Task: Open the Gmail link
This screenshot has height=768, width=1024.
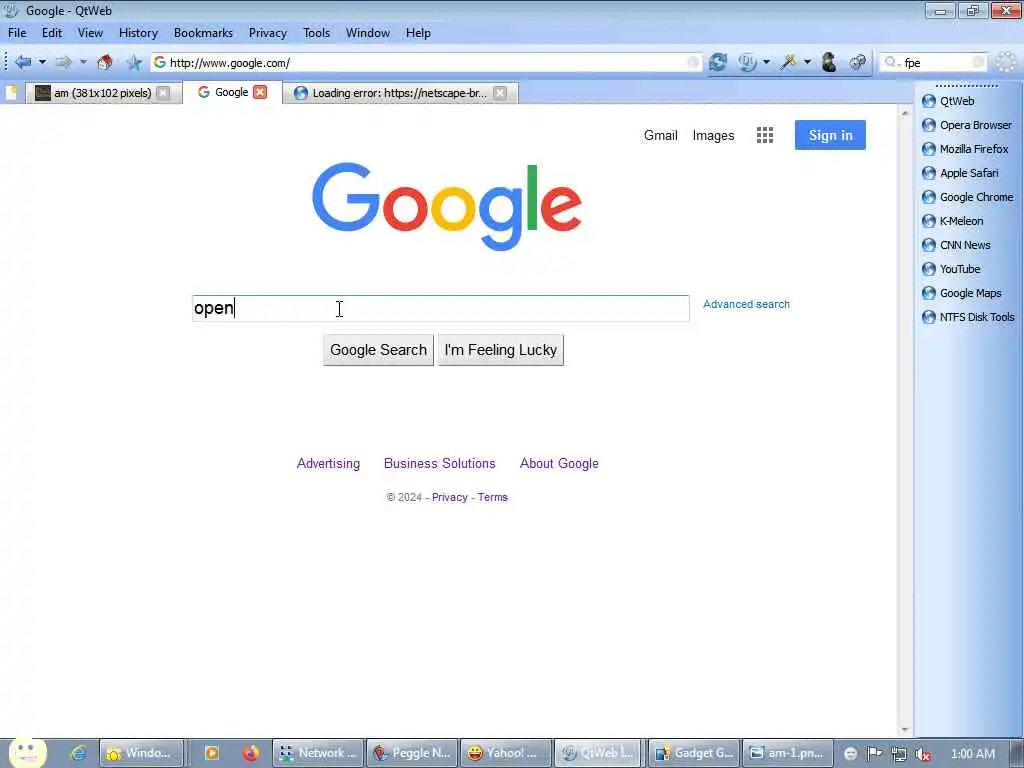Action: coord(660,135)
